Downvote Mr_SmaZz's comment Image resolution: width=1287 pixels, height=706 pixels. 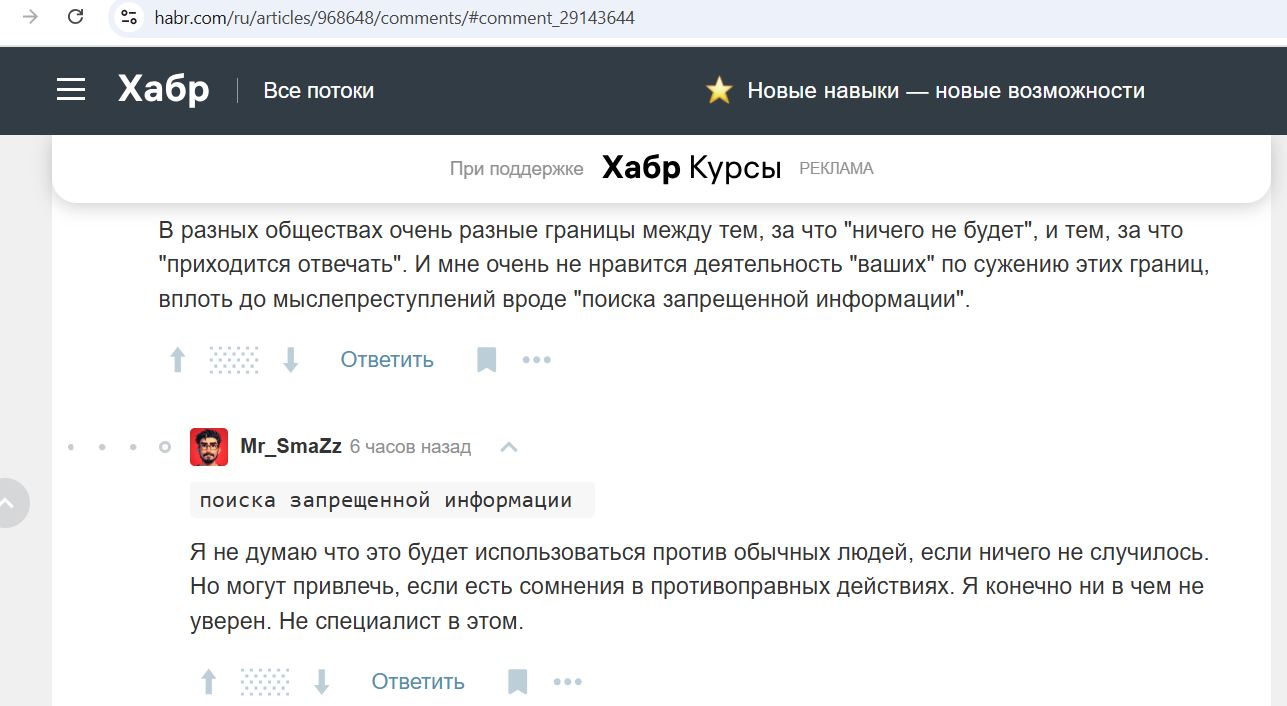click(x=322, y=682)
